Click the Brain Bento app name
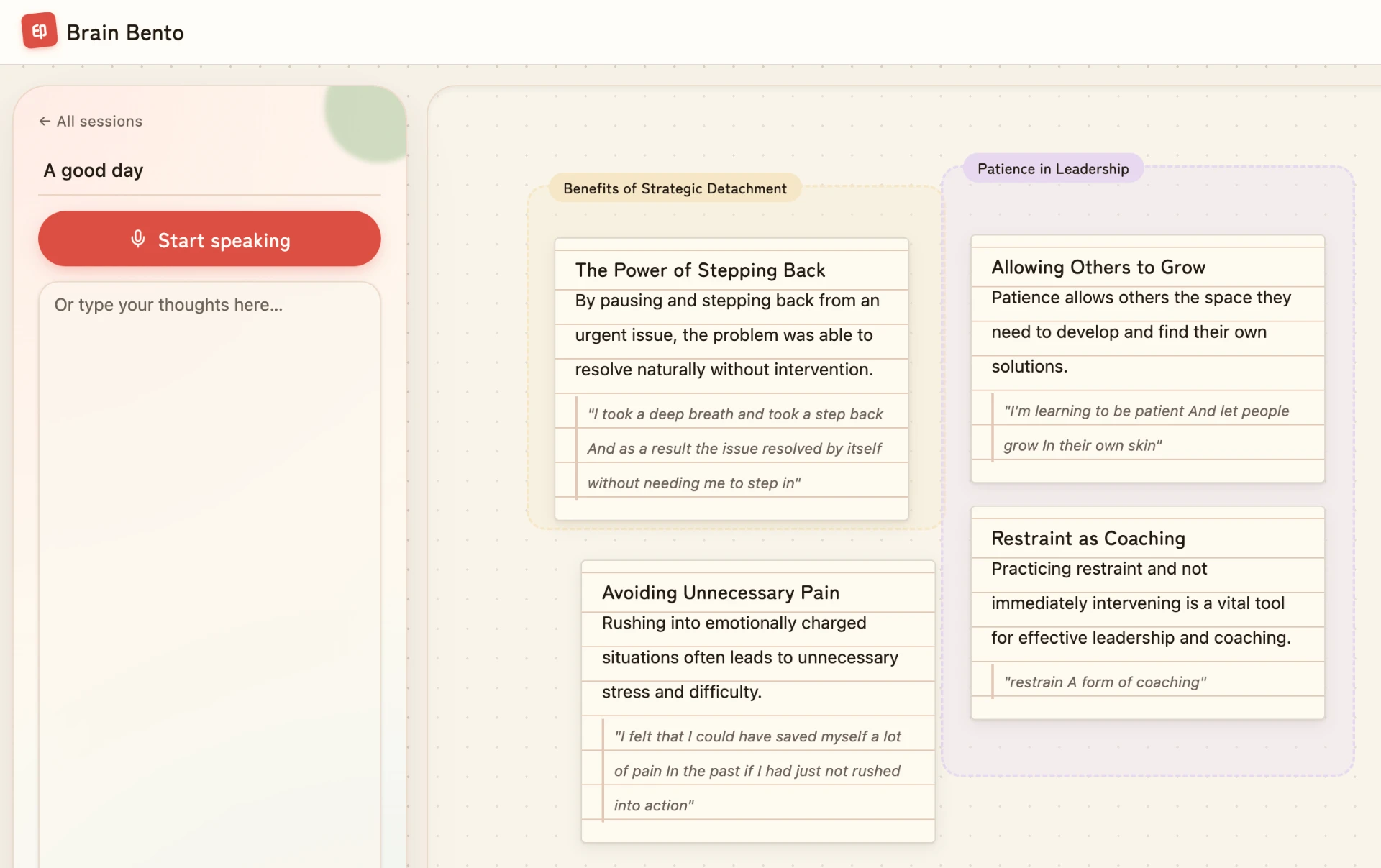The image size is (1381, 868). pos(125,32)
